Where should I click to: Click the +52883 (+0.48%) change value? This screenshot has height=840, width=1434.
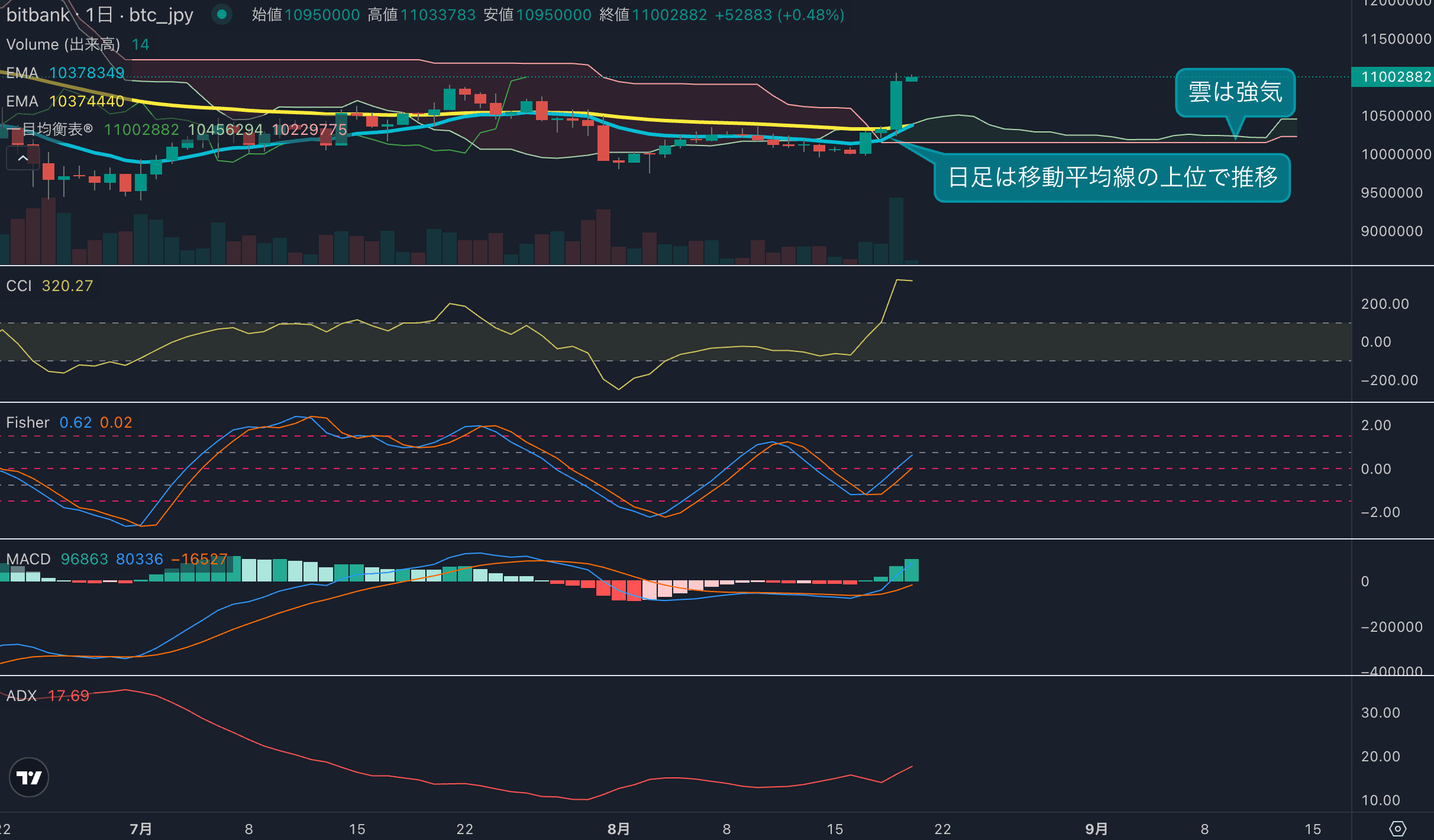coord(780,15)
